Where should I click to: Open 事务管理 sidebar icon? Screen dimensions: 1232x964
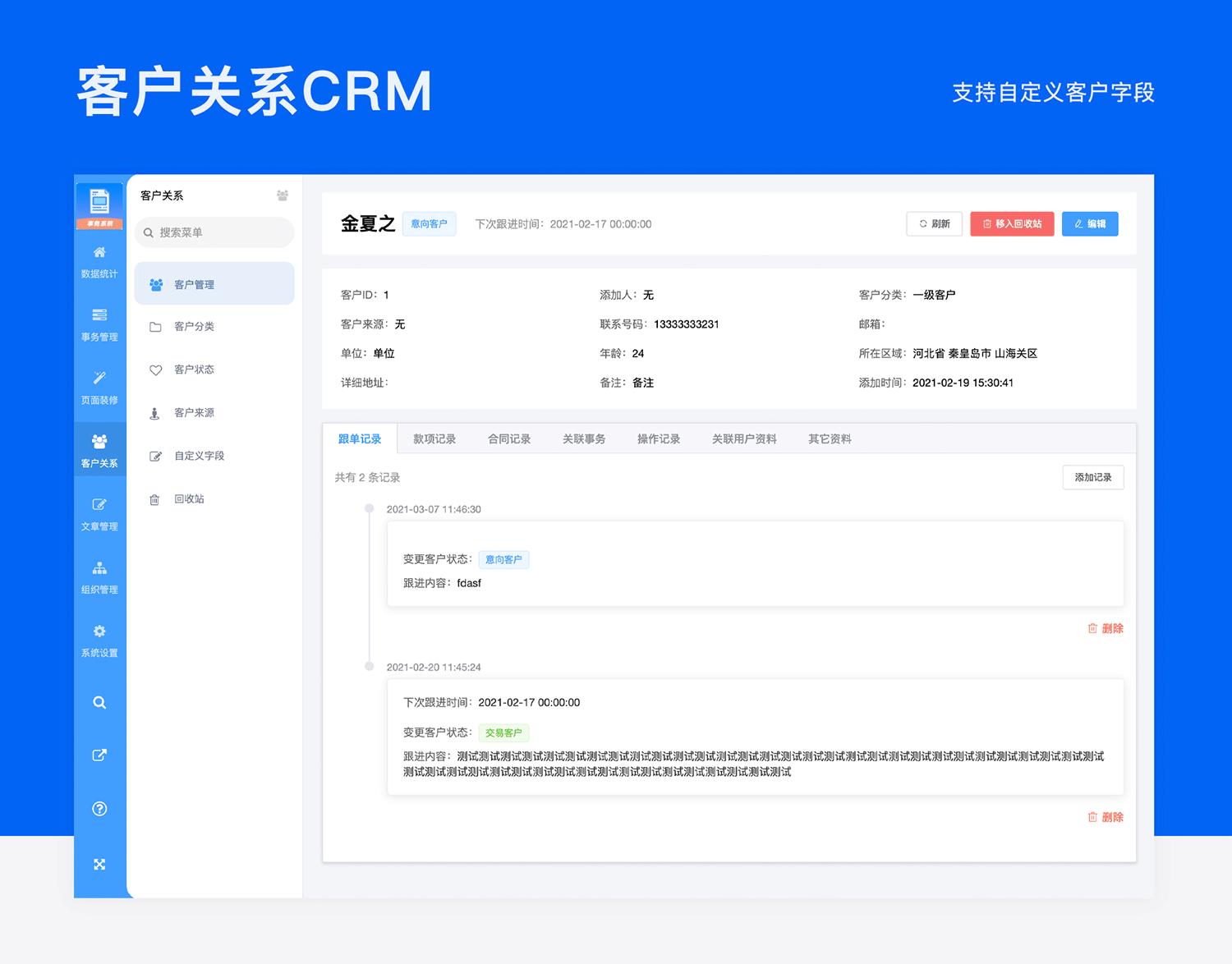(99, 324)
